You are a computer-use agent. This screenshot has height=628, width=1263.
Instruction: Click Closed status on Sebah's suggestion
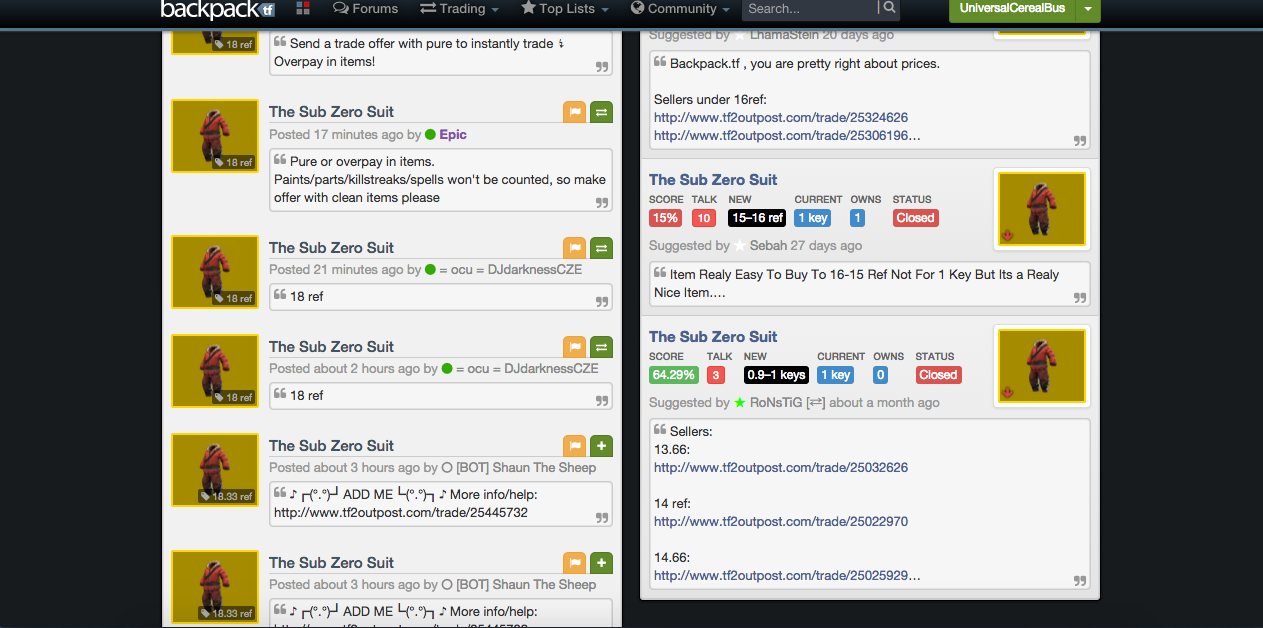[x=915, y=218]
